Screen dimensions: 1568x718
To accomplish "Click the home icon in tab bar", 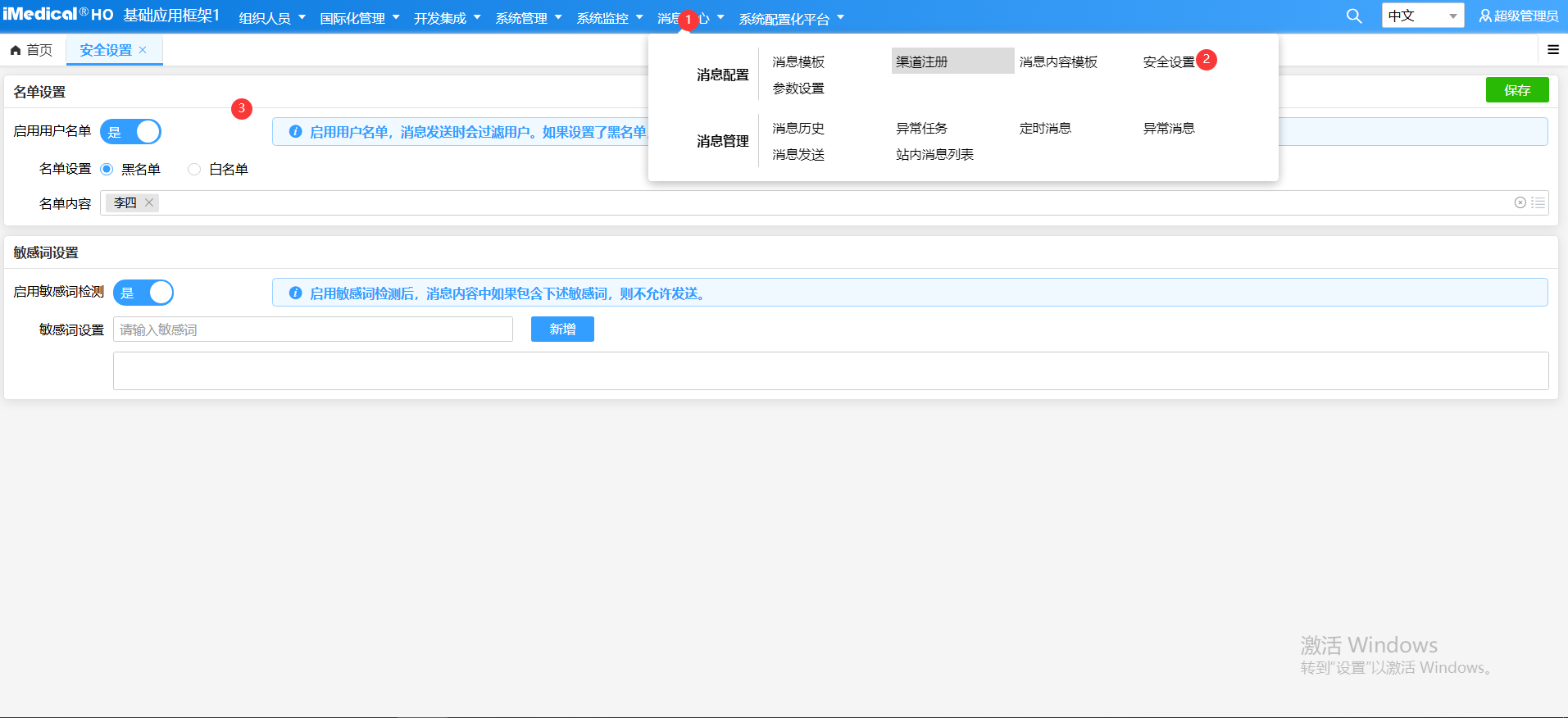I will pyautogui.click(x=16, y=51).
